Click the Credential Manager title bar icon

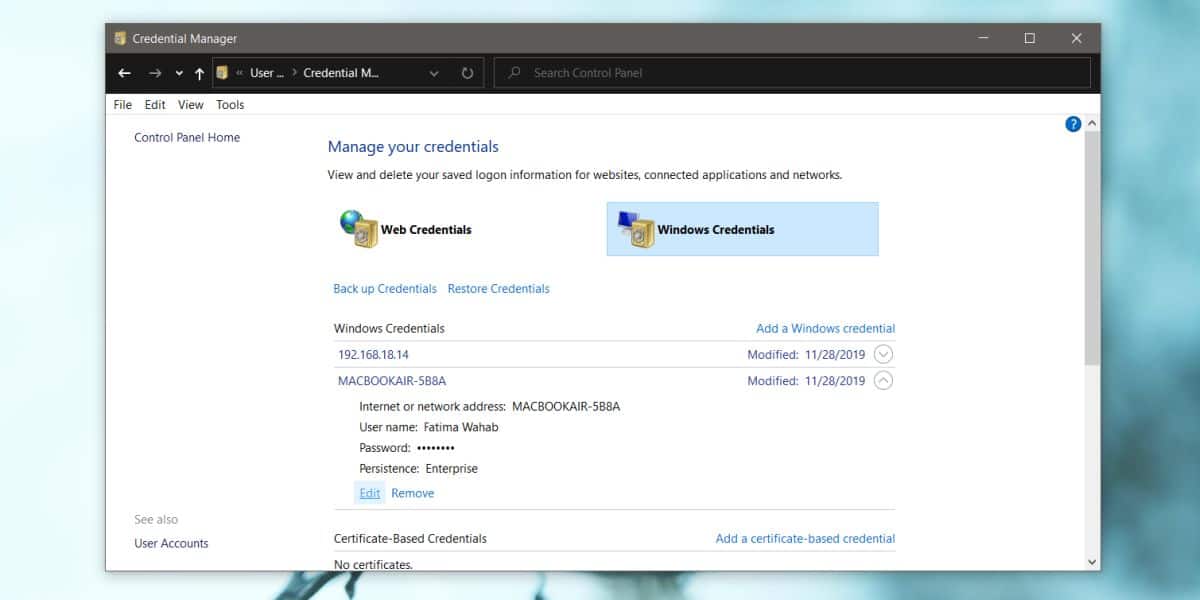click(x=120, y=39)
